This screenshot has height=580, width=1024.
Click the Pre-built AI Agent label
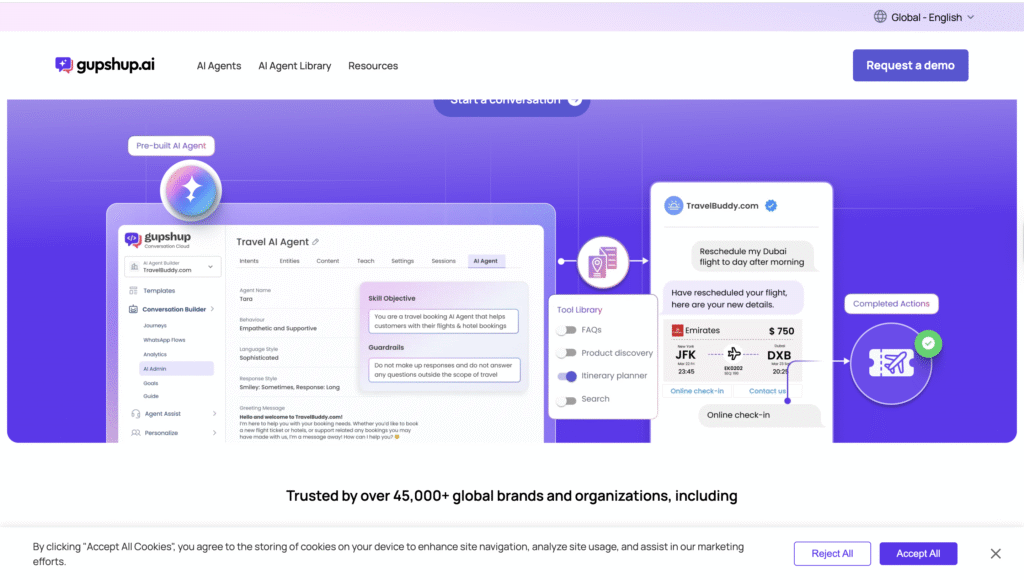pyautogui.click(x=171, y=146)
